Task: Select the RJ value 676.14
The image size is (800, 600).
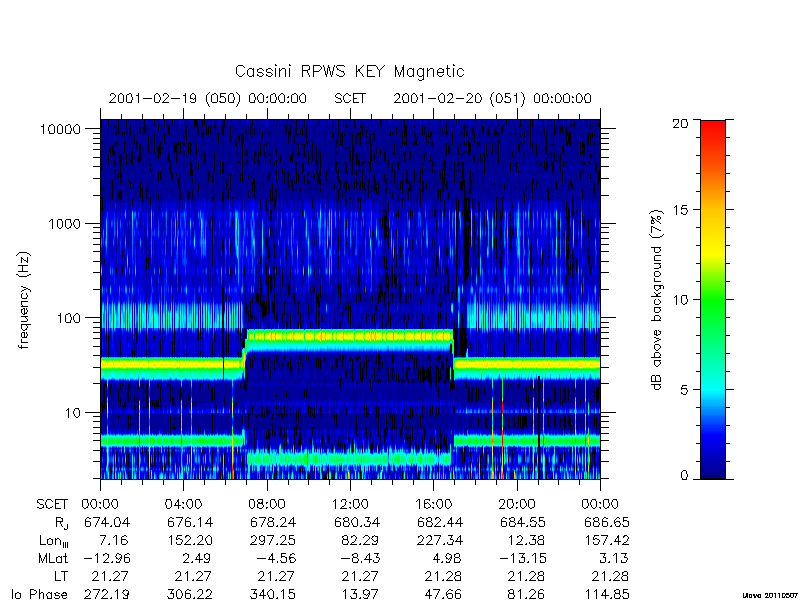Action: pos(190,522)
